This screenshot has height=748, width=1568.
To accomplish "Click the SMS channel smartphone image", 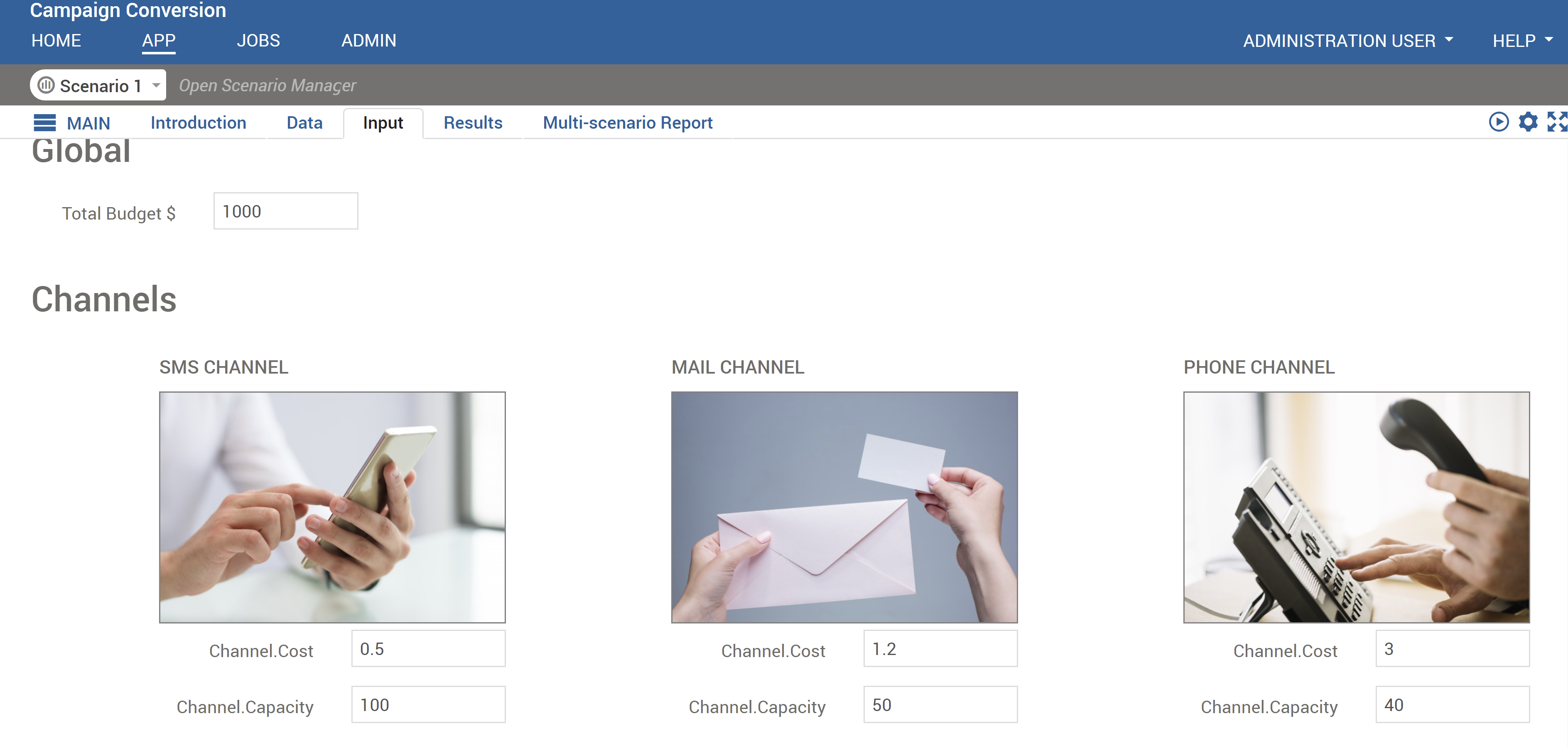I will [332, 507].
